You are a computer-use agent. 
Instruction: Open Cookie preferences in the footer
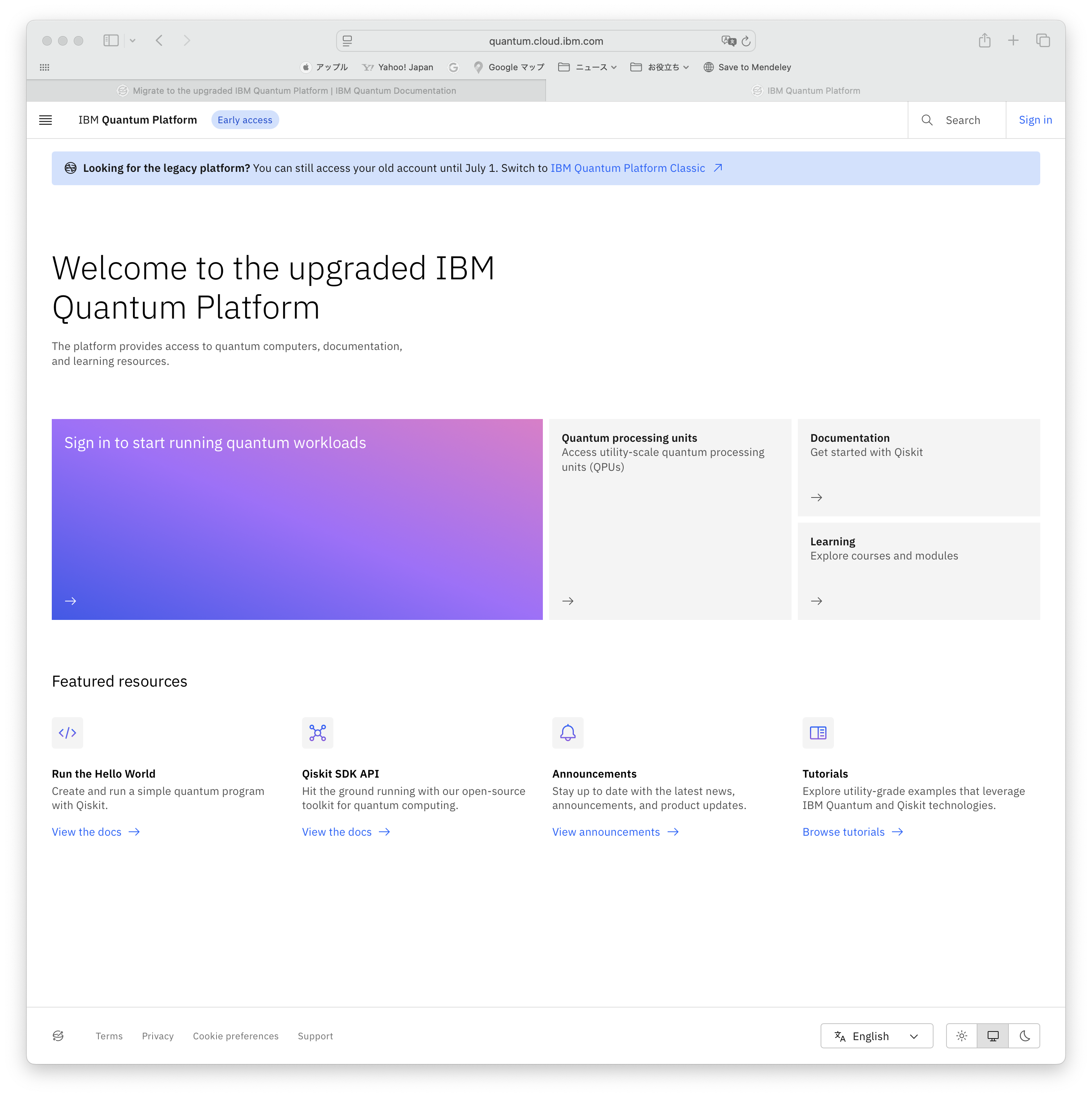point(235,1036)
